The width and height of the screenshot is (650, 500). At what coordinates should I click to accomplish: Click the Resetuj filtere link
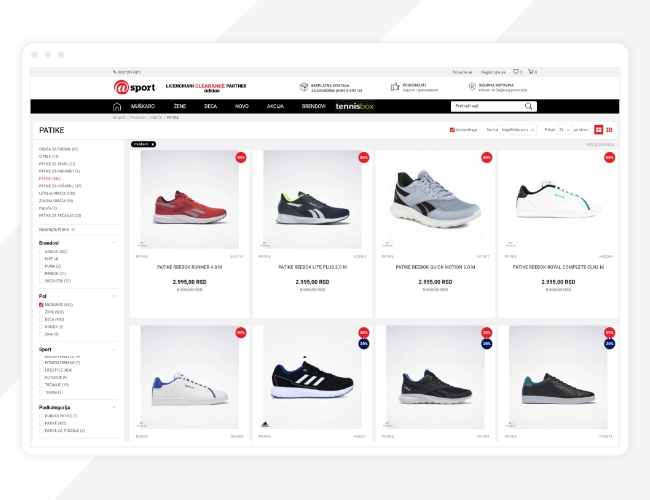[x=55, y=229]
